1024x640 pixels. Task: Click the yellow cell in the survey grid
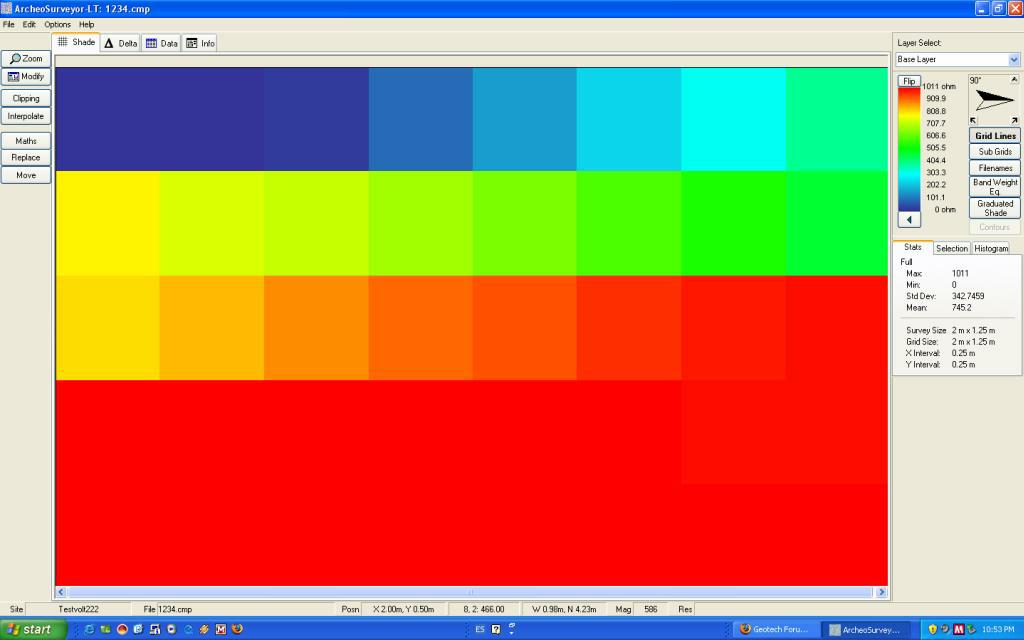point(108,223)
